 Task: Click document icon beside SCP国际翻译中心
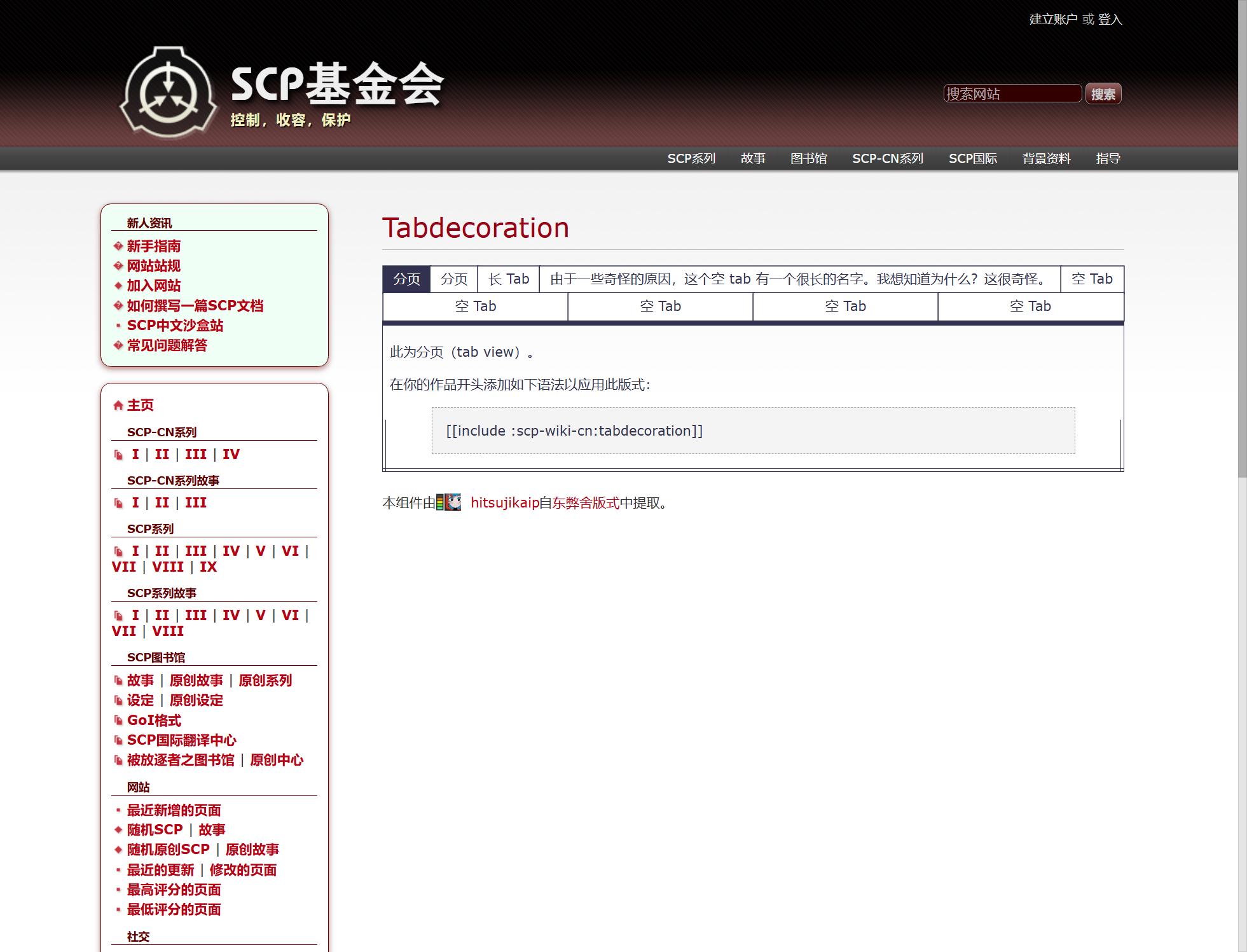coord(118,740)
